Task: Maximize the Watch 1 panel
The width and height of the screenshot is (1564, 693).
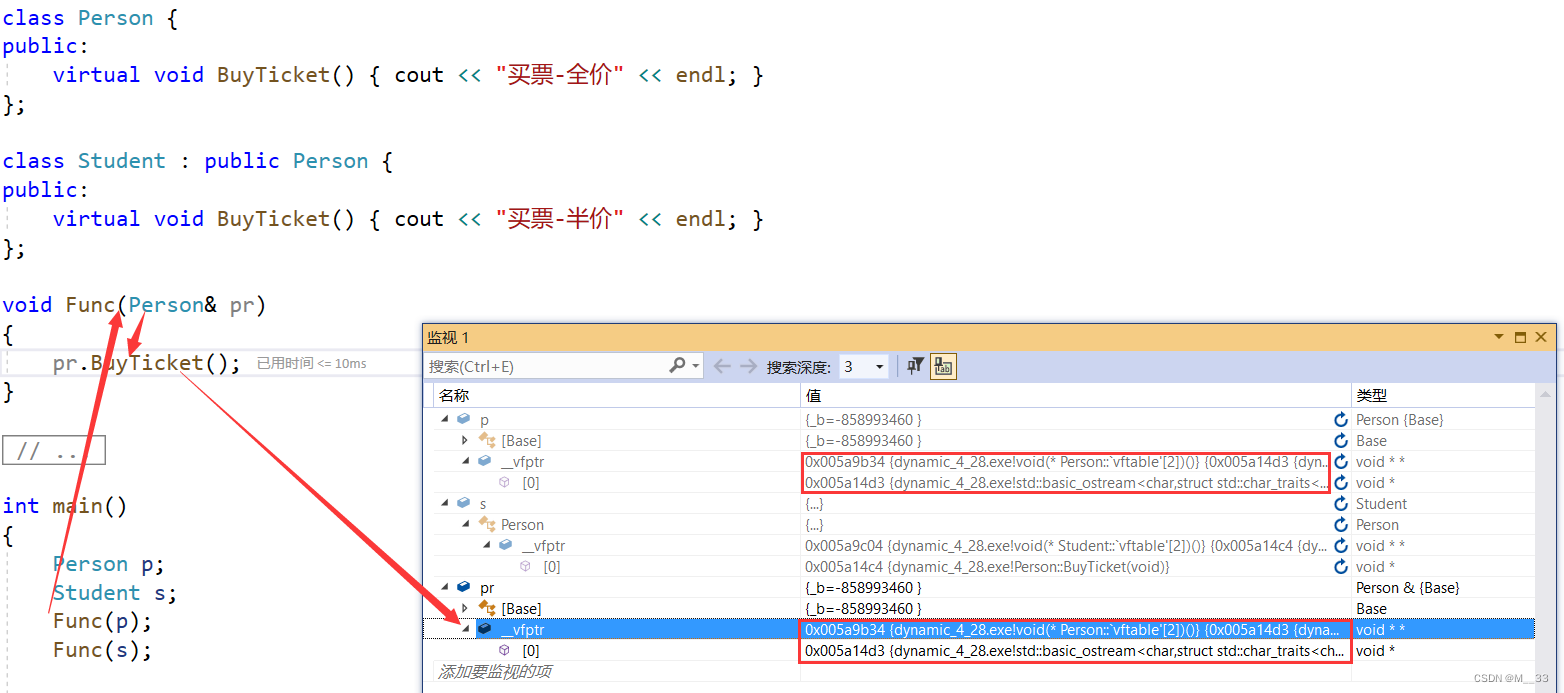Action: click(1520, 337)
